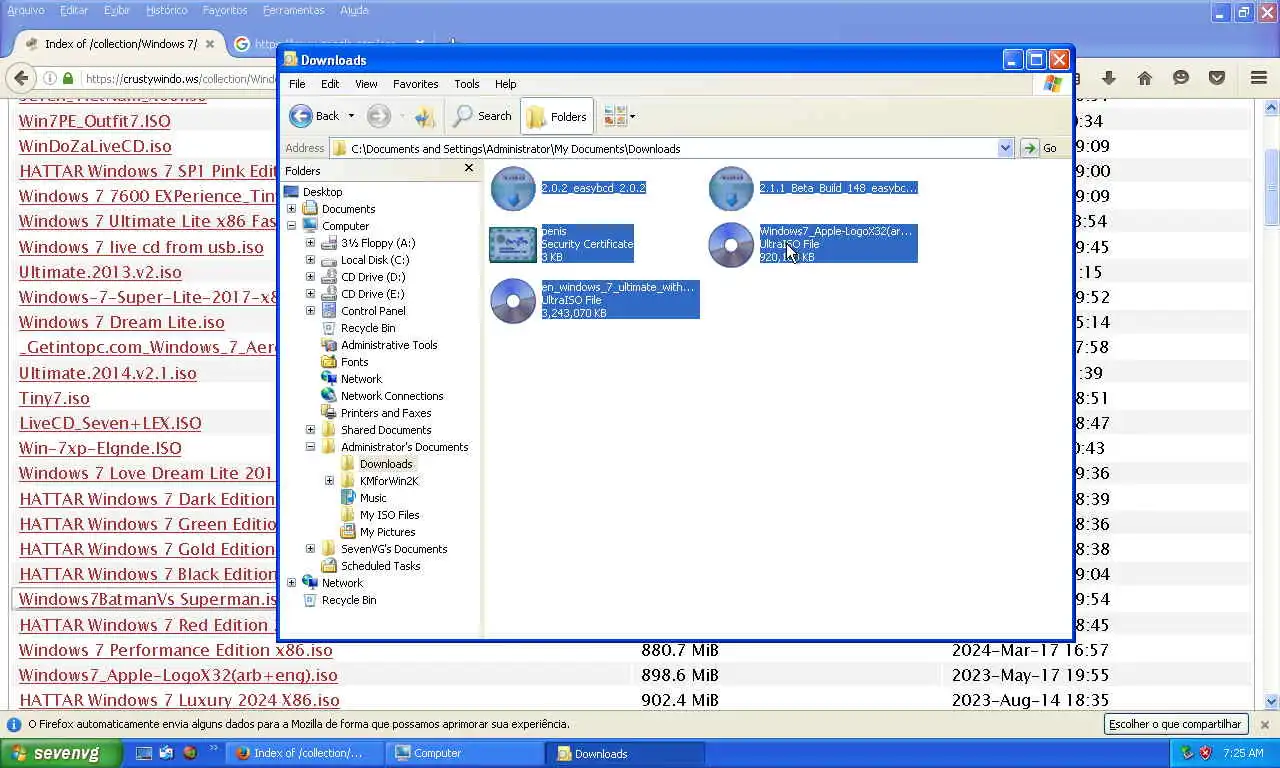The height and width of the screenshot is (768, 1280).
Task: Open the Edit menu in Downloads window
Action: pos(330,84)
